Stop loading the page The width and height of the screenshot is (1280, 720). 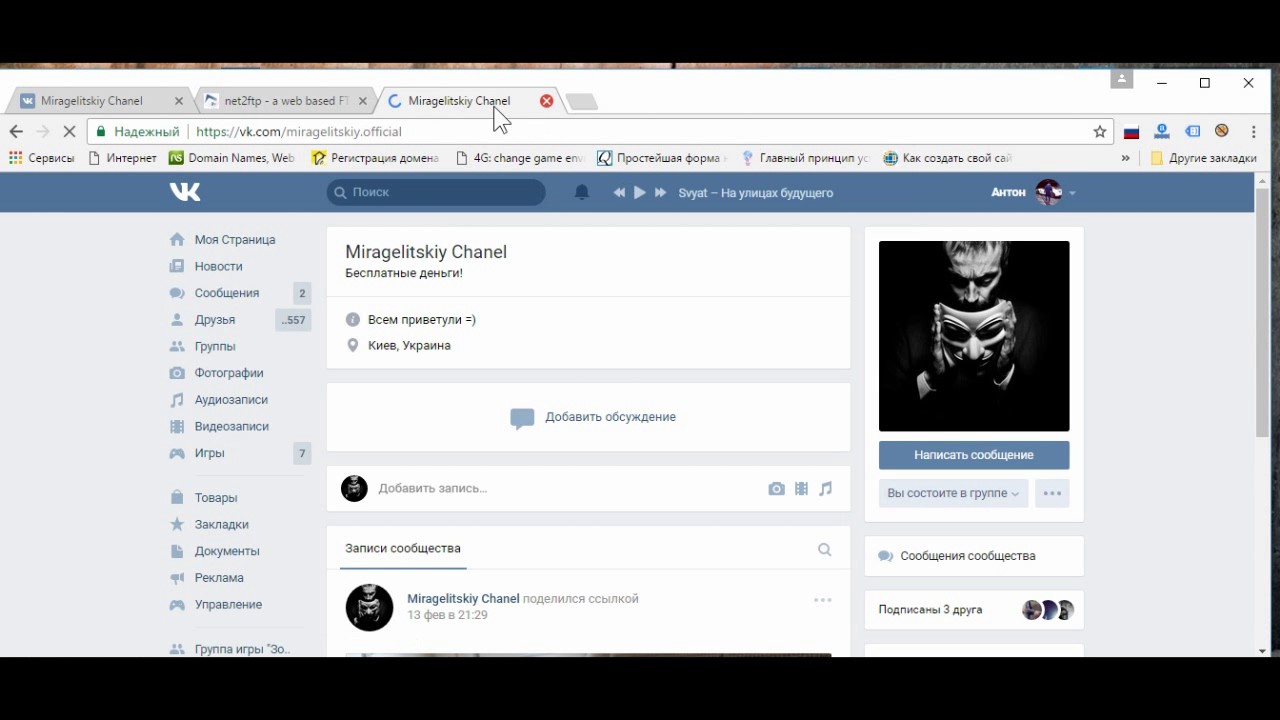pyautogui.click(x=70, y=131)
